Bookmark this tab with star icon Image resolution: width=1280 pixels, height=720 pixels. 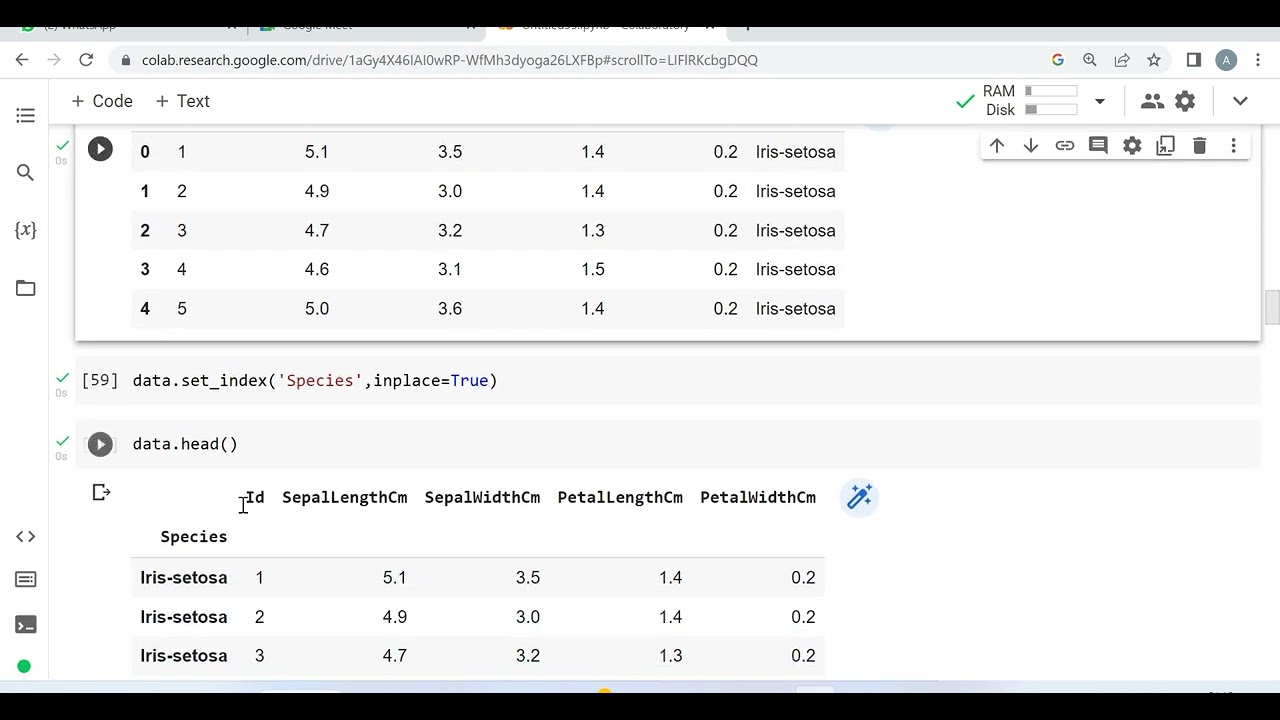click(x=1154, y=60)
